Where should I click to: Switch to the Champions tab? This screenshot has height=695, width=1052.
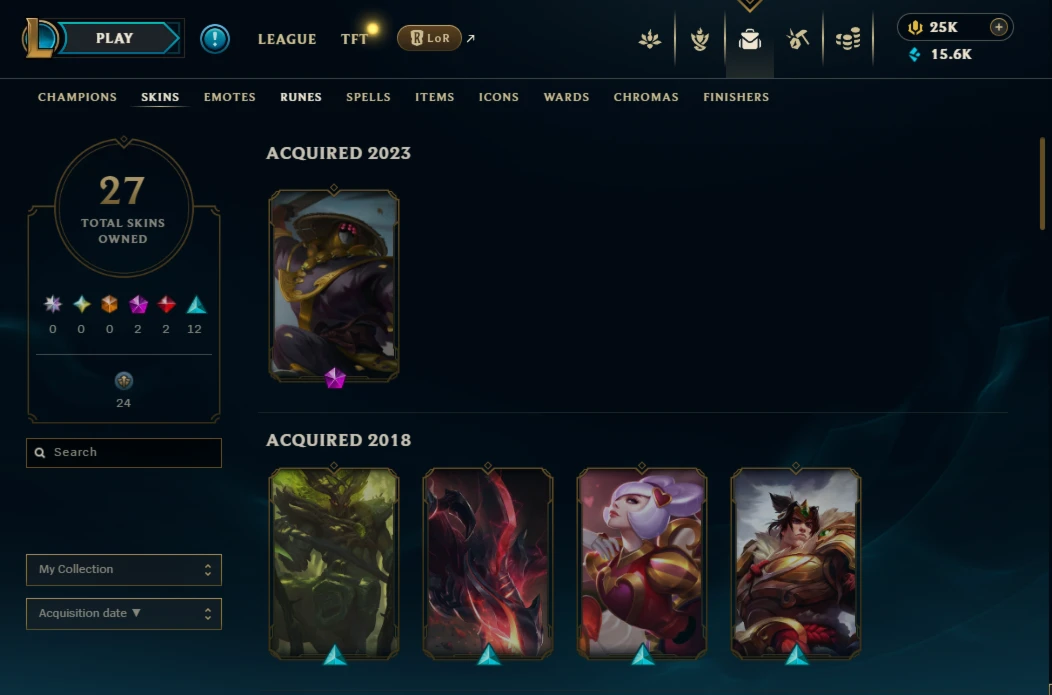tap(77, 97)
